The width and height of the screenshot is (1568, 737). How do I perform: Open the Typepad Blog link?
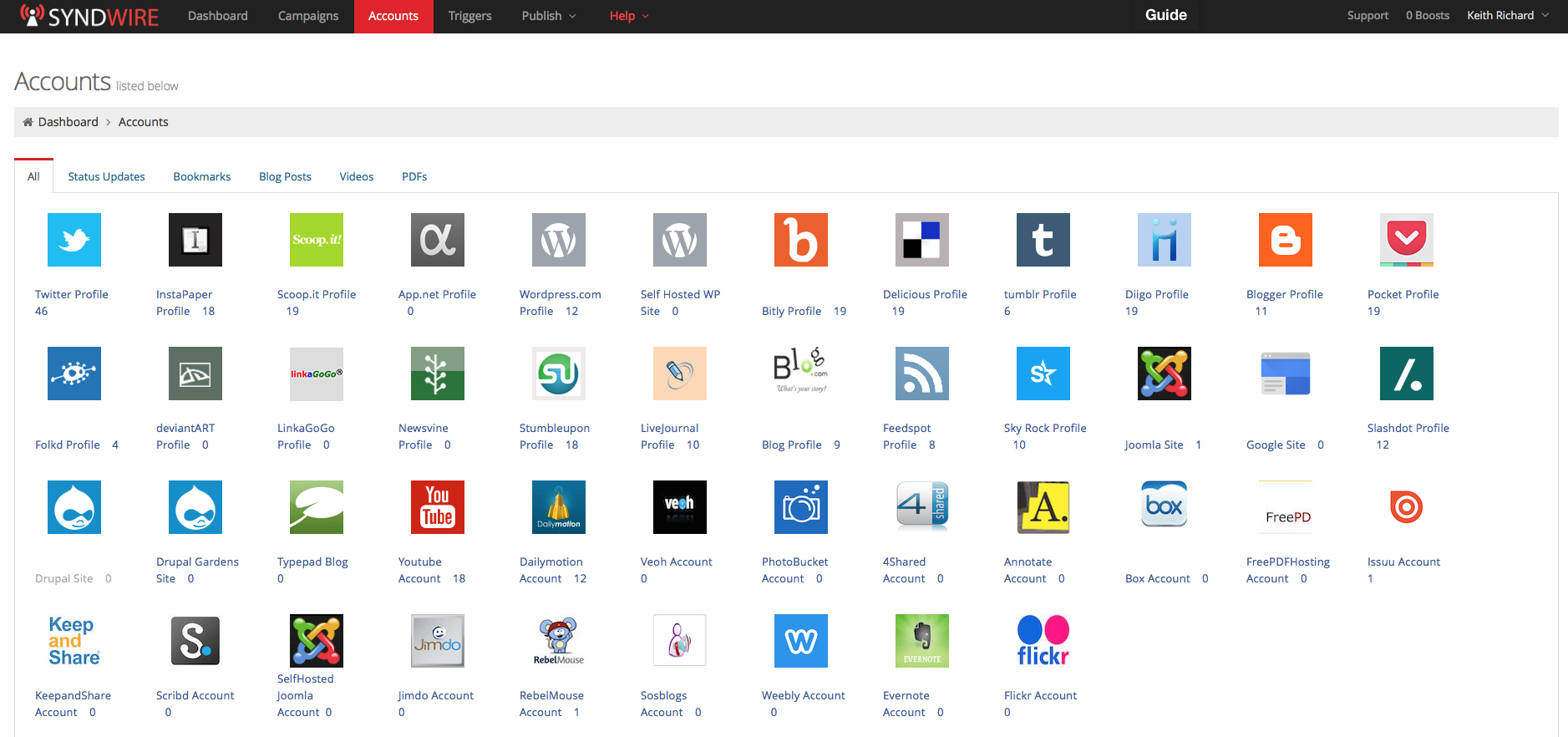tap(312, 562)
